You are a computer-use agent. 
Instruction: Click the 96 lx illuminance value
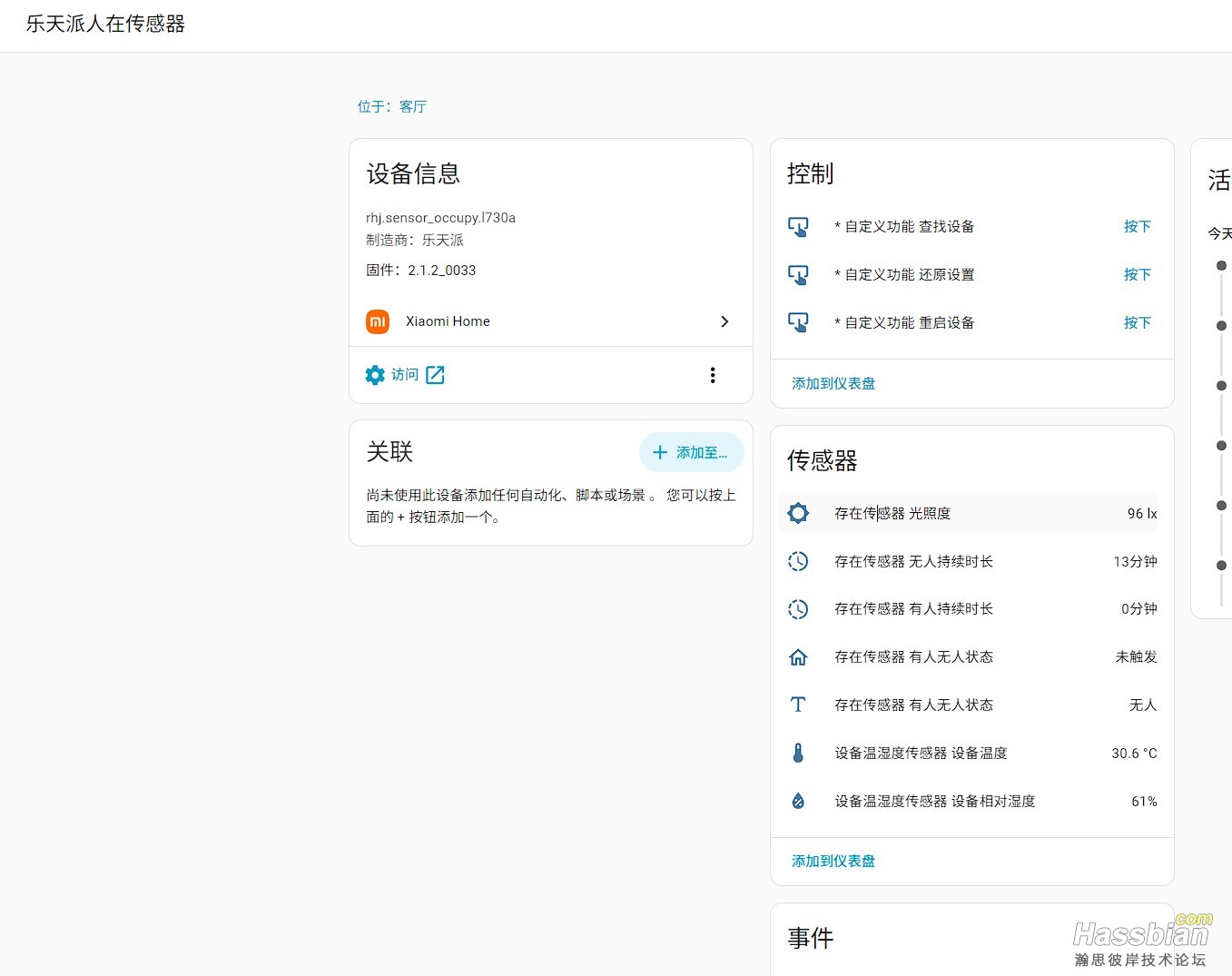pos(1142,514)
